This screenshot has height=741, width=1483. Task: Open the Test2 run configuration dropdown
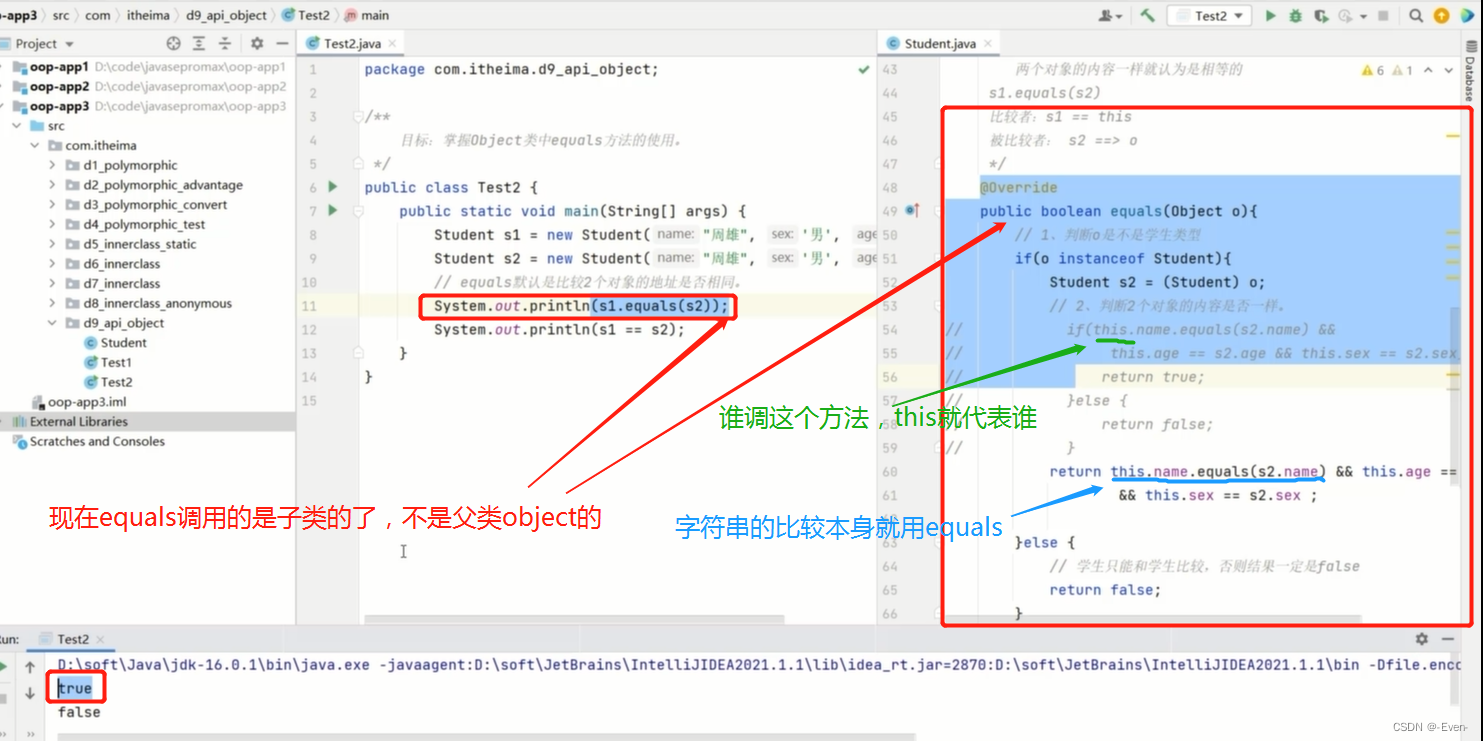[x=1211, y=15]
